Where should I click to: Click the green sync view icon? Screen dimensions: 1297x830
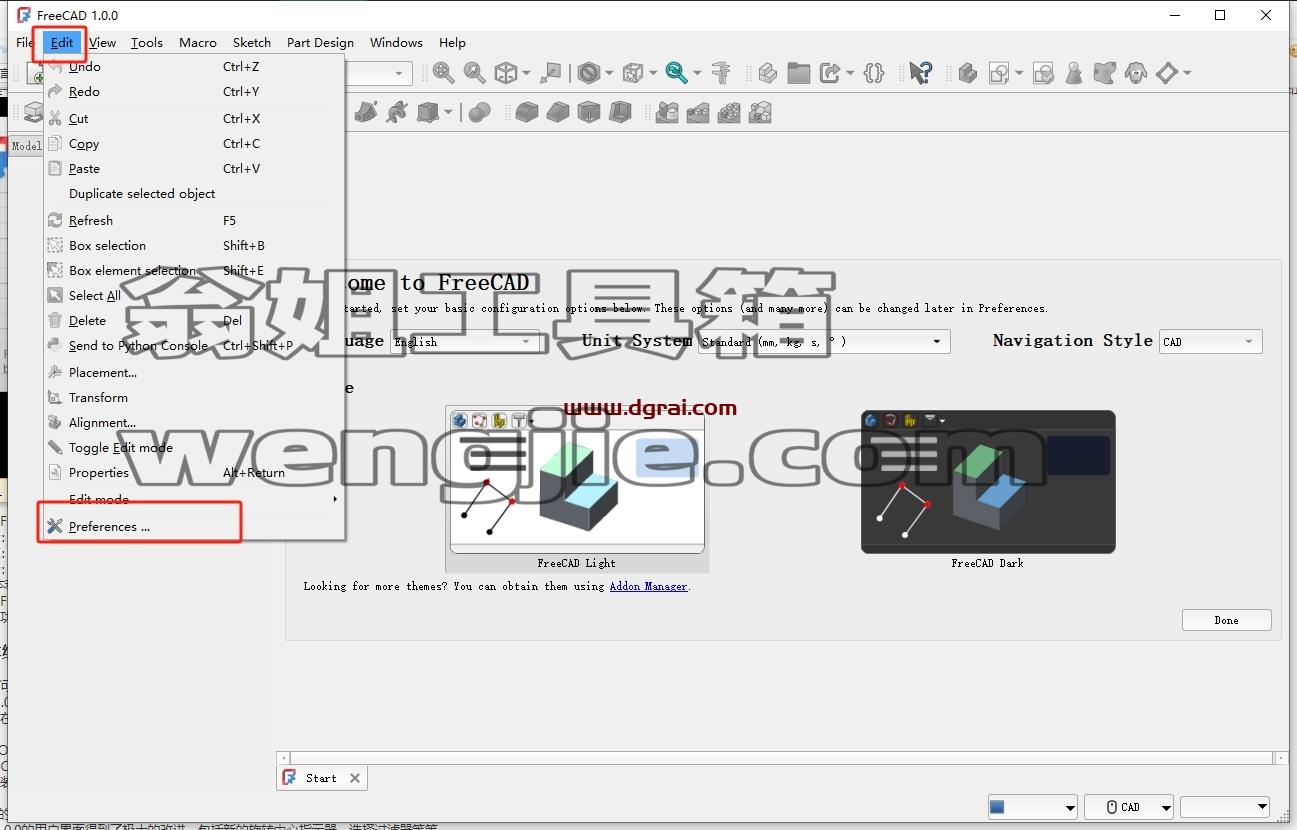677,73
